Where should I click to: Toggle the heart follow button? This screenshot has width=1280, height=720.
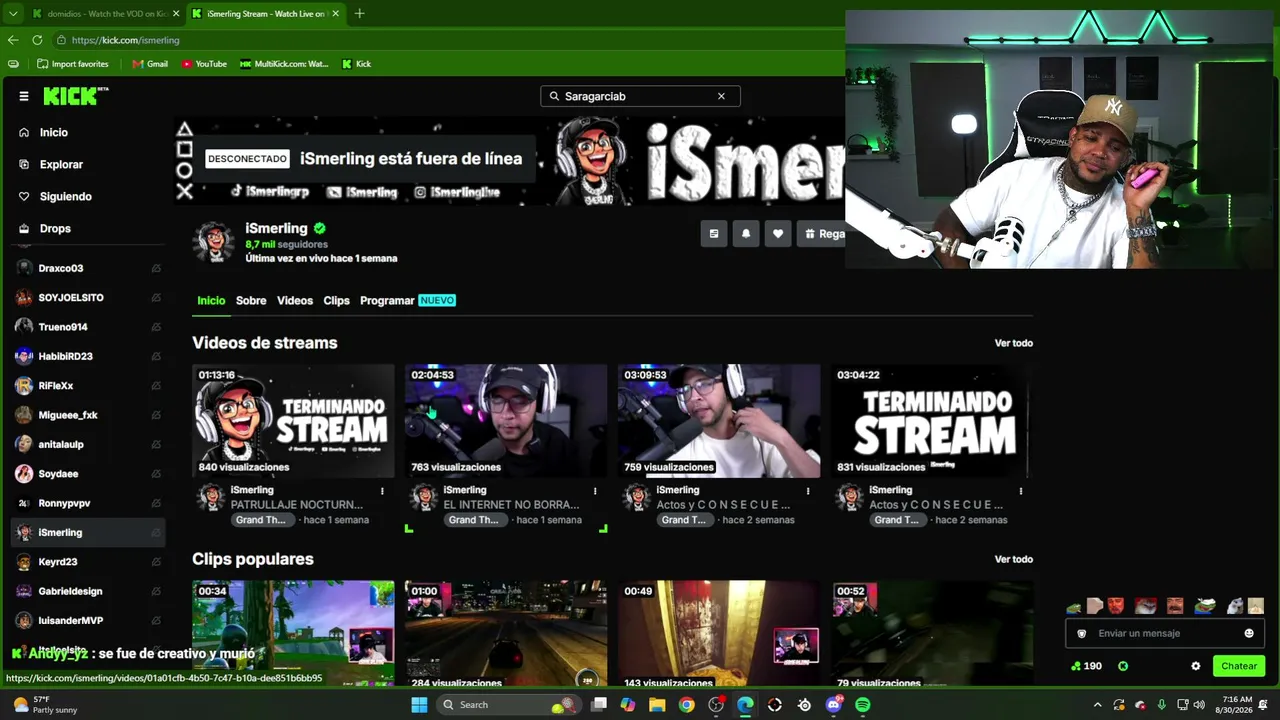(x=778, y=234)
